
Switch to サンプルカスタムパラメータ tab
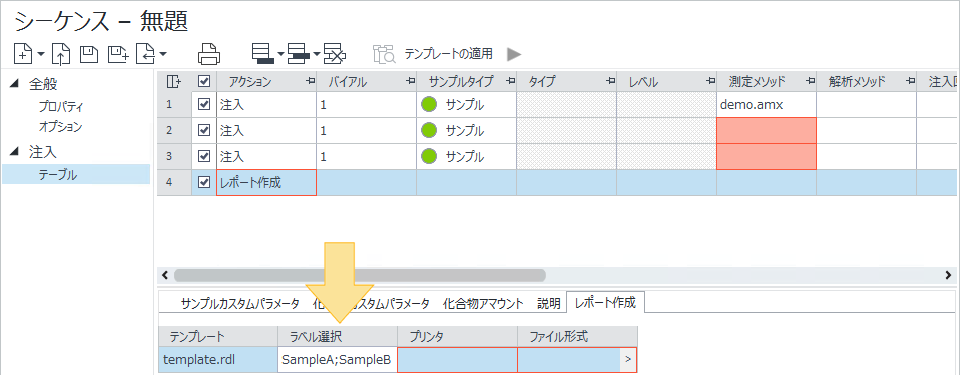(x=241, y=303)
